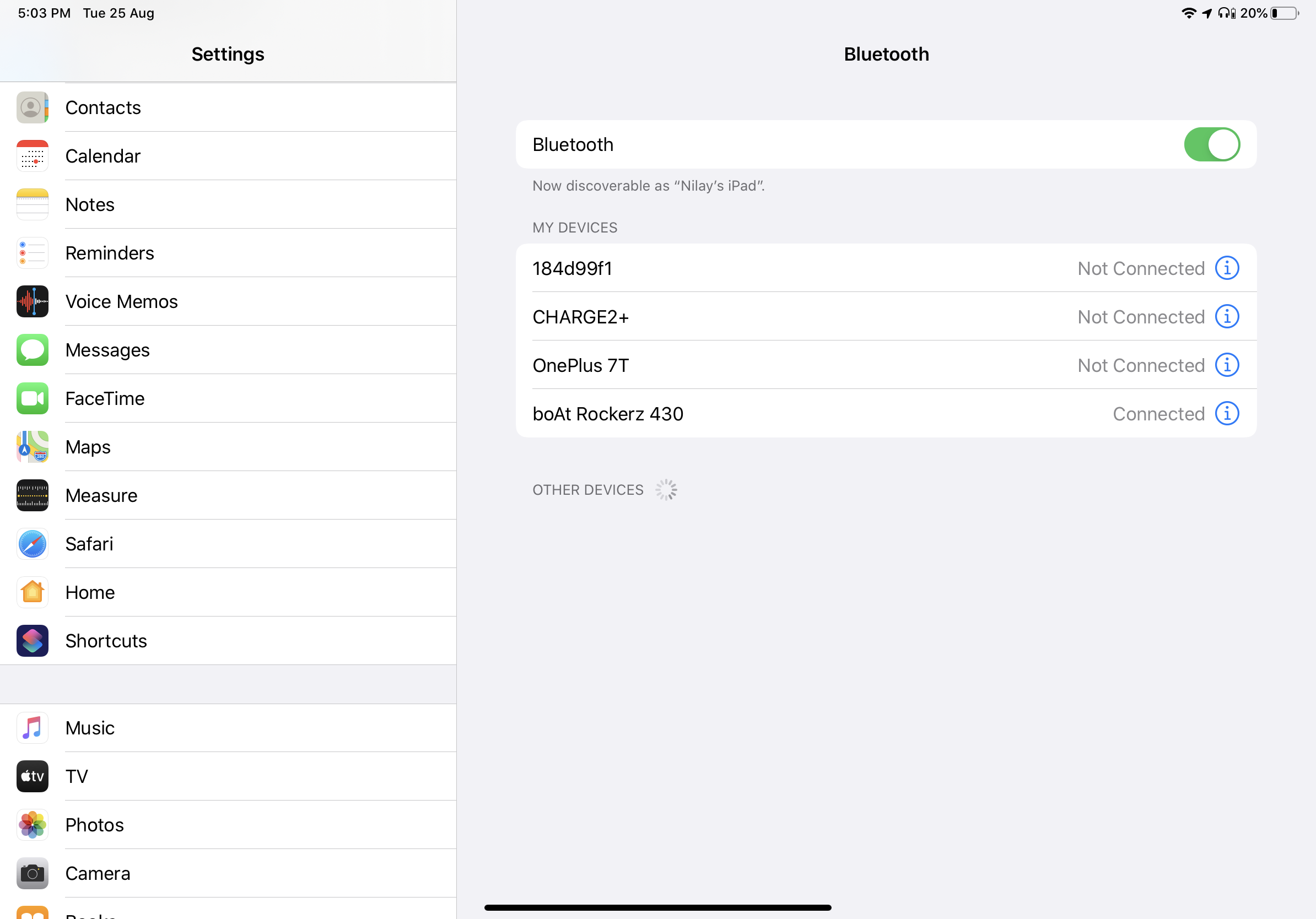
Task: Tap battery indicator in status bar
Action: point(1285,13)
